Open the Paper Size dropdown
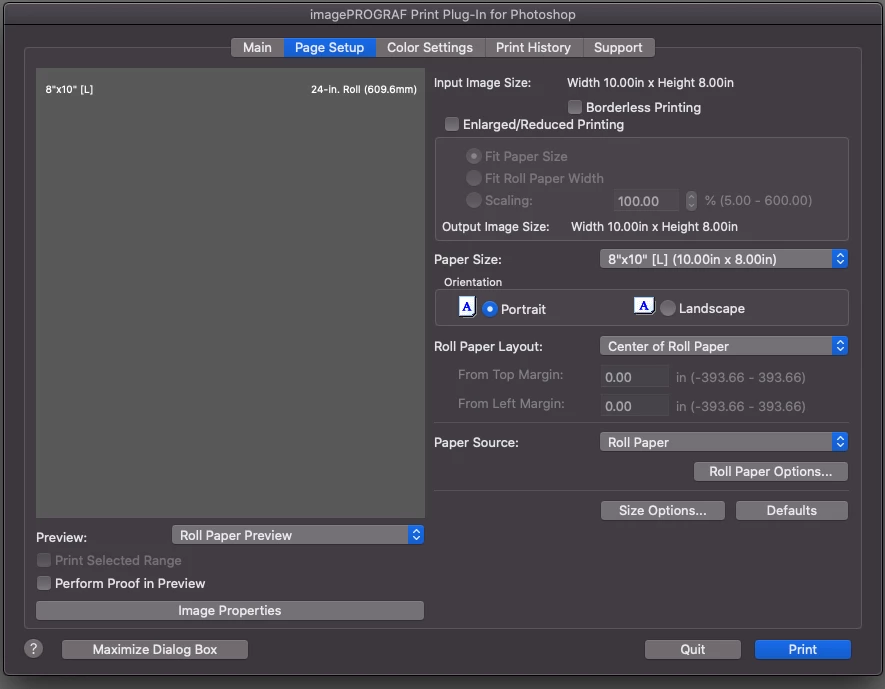Image resolution: width=885 pixels, height=689 pixels. (724, 259)
